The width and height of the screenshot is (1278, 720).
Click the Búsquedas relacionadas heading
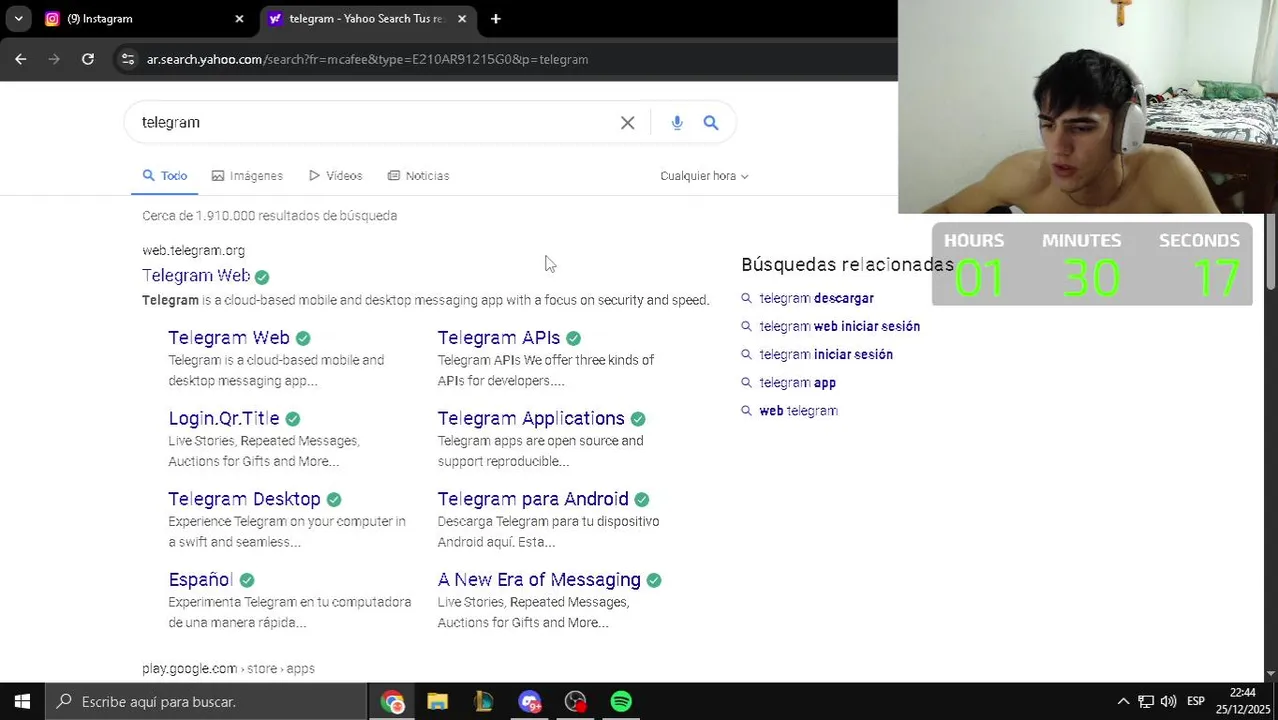pos(847,264)
